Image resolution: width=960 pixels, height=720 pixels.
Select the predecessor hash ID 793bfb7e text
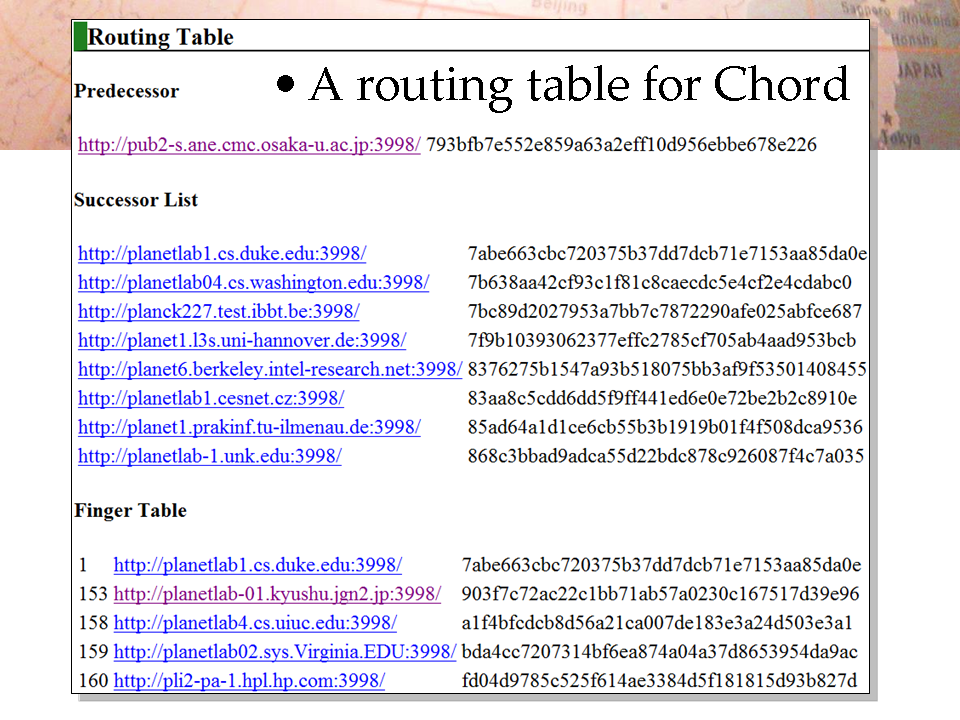point(621,145)
